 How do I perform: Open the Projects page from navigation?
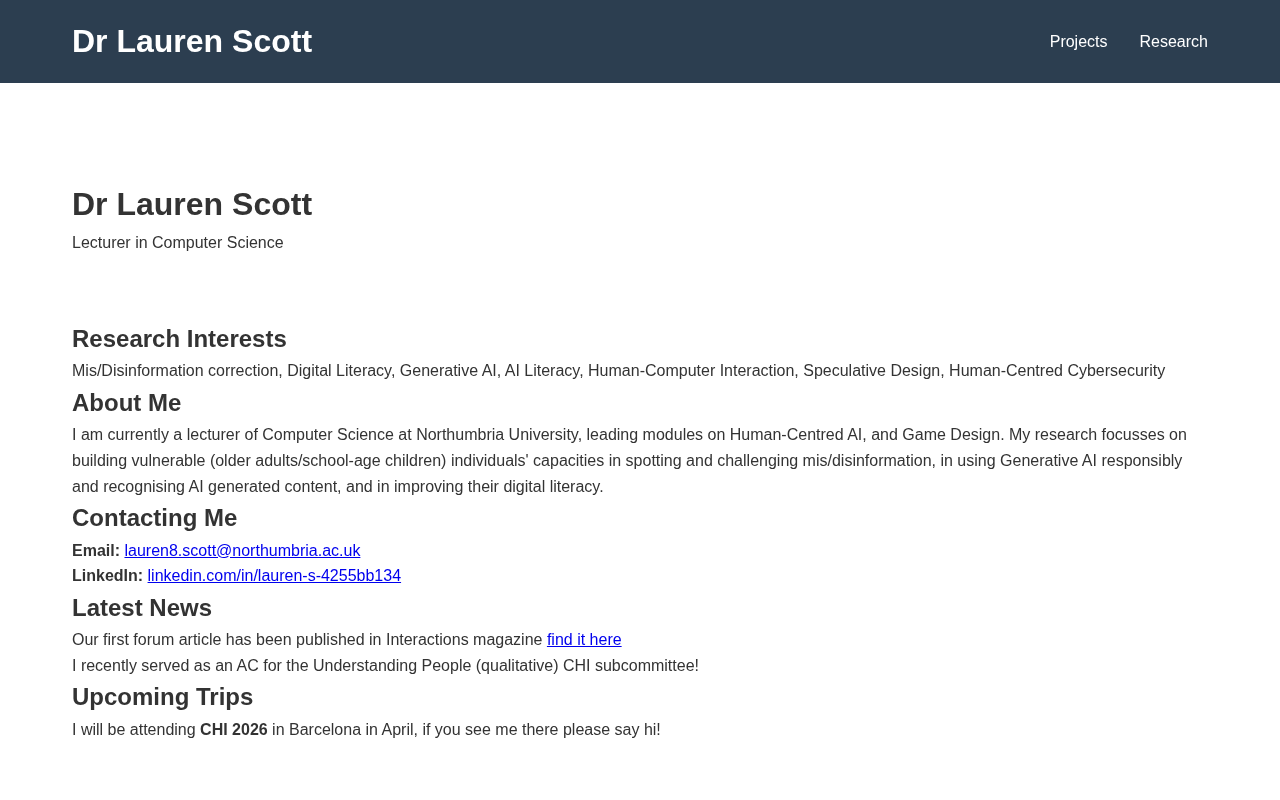1078,42
